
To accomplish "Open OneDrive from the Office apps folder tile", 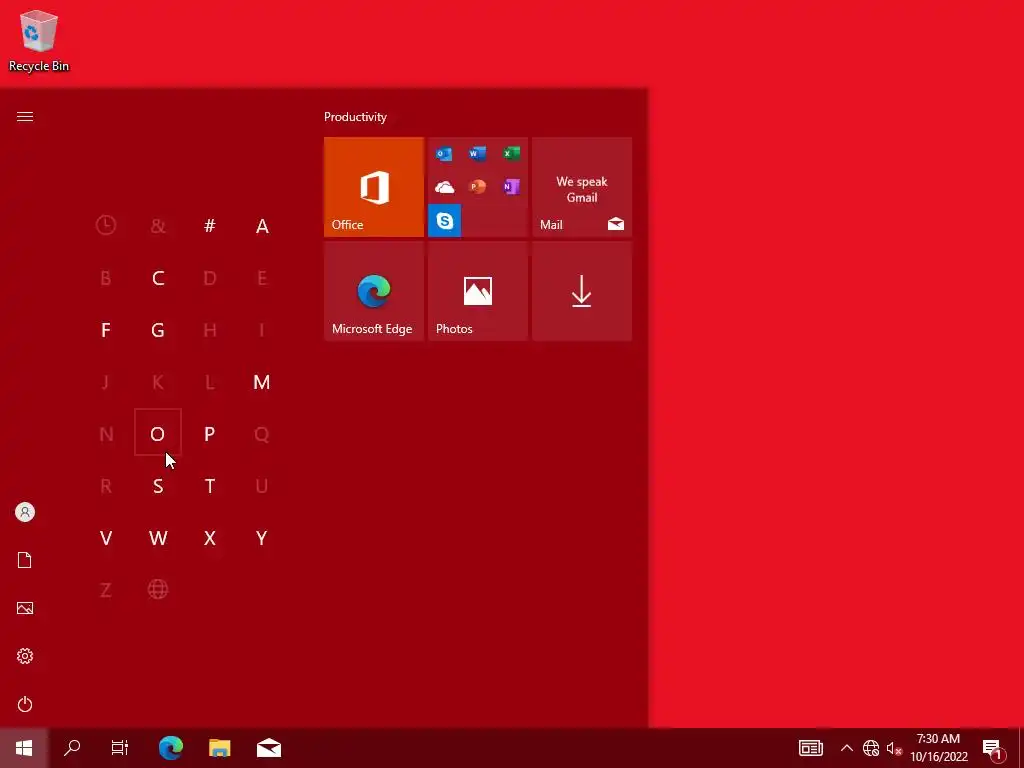I will pos(444,187).
